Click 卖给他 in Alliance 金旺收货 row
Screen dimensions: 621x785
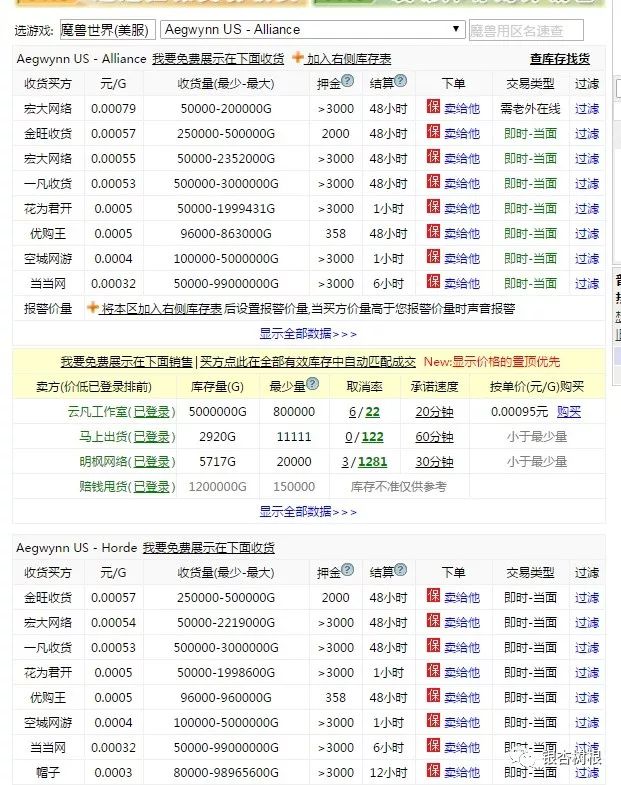tap(462, 134)
